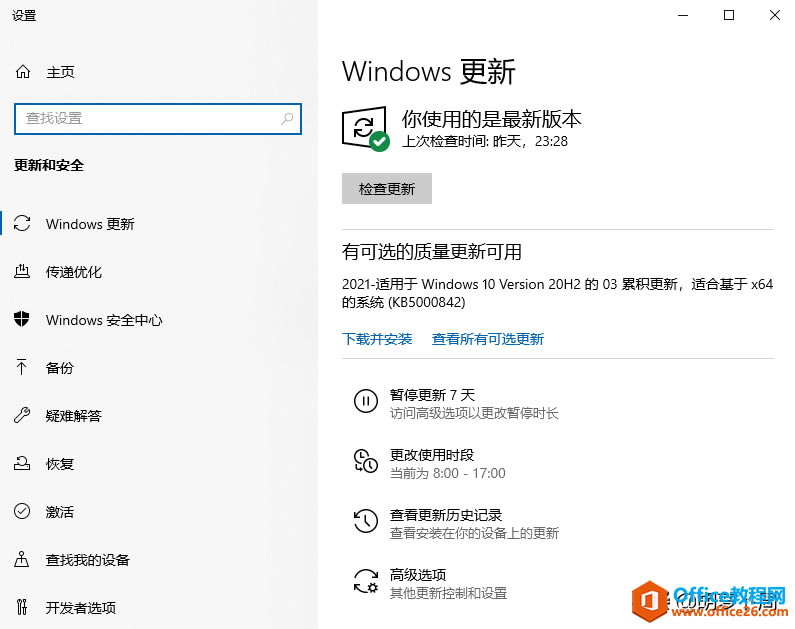Focus the 查找设置 search field
This screenshot has width=795, height=629.
(158, 119)
